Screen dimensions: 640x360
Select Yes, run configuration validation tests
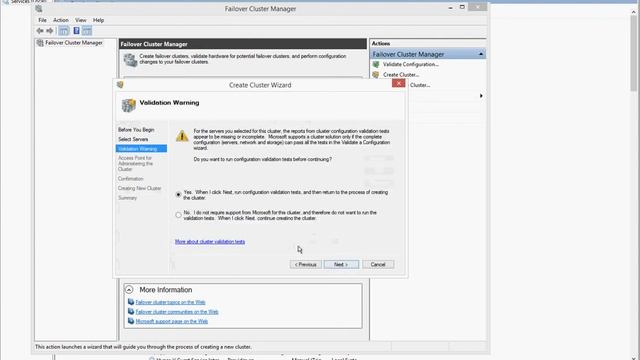tap(178, 195)
